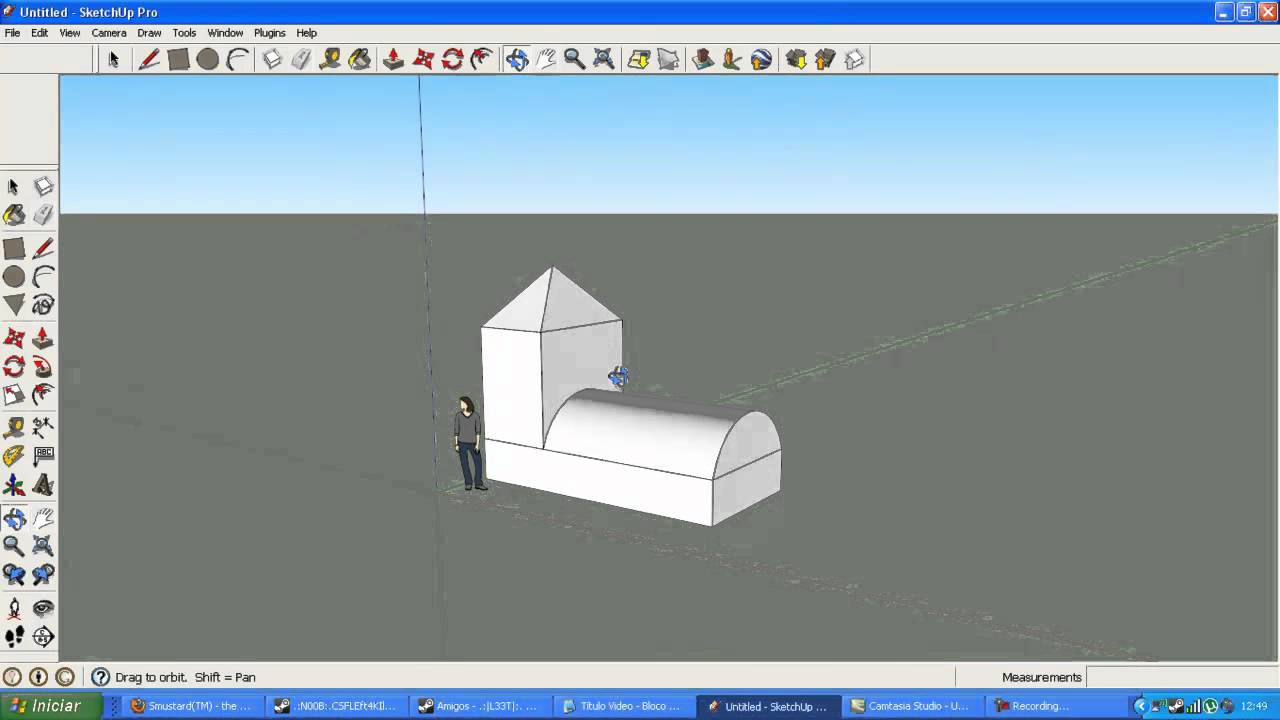Go to the Previous camera view
Screen dimensions: 1280x720
[14, 574]
